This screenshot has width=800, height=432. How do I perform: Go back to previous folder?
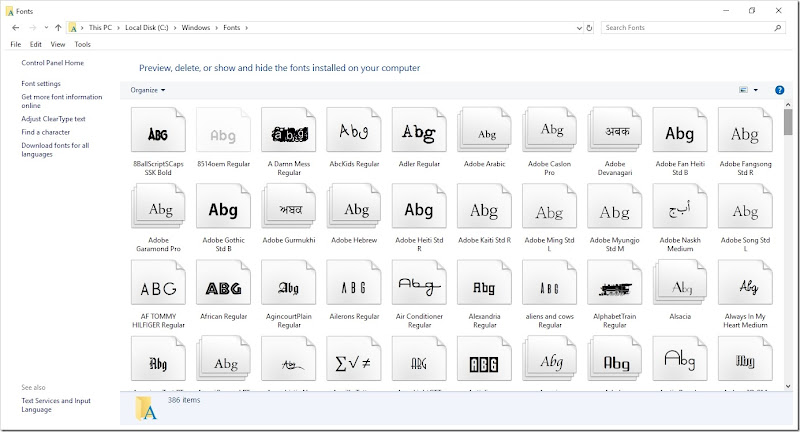pos(16,28)
